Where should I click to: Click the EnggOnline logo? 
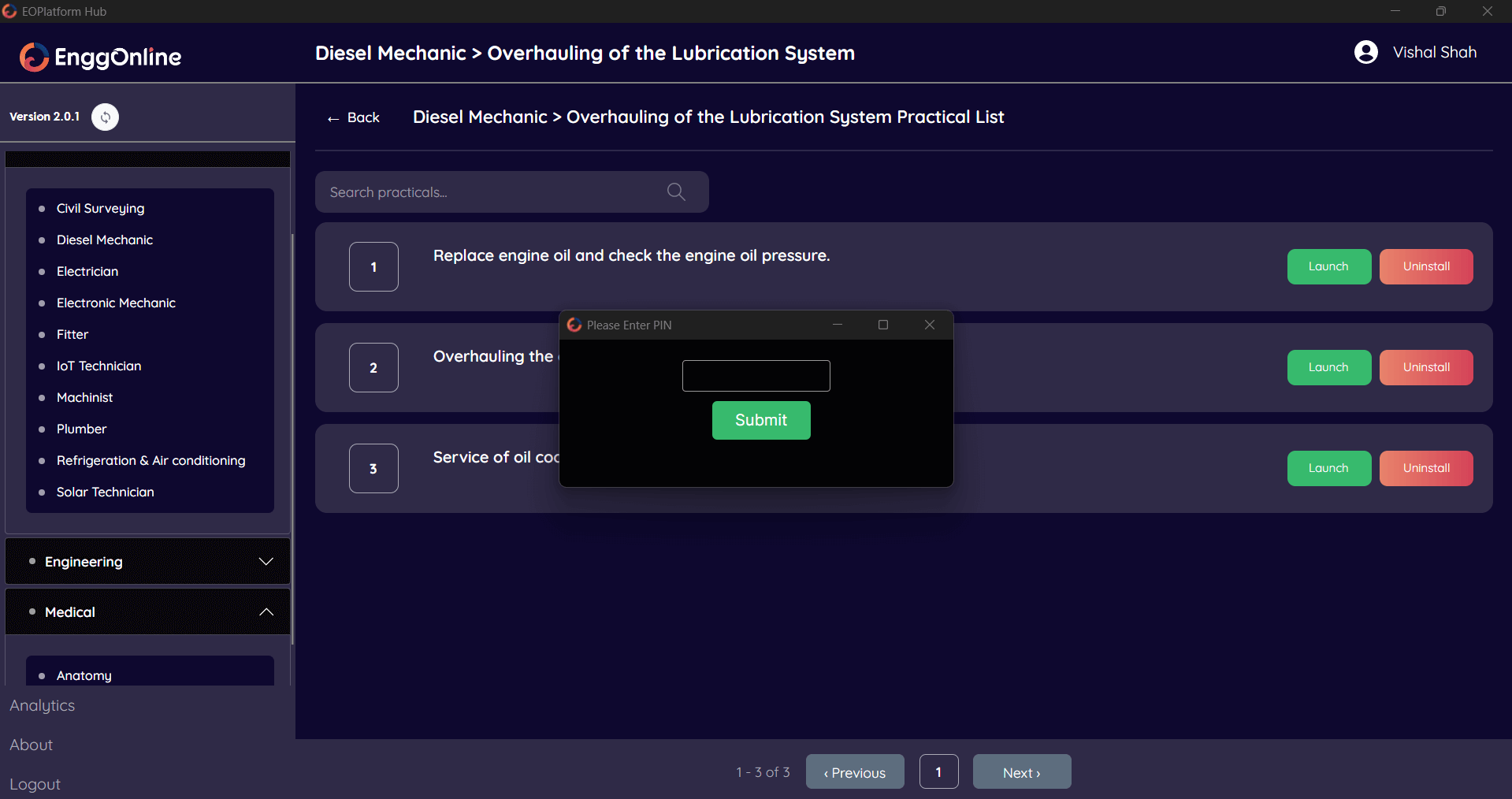[x=100, y=56]
